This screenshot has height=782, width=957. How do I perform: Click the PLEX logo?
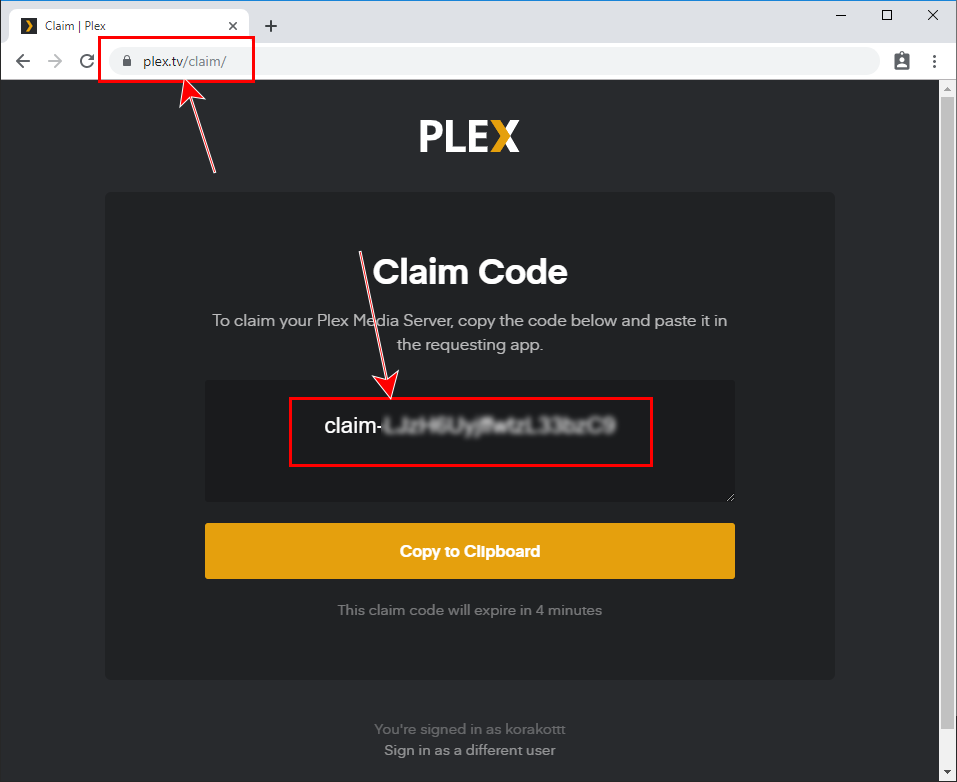click(x=469, y=137)
